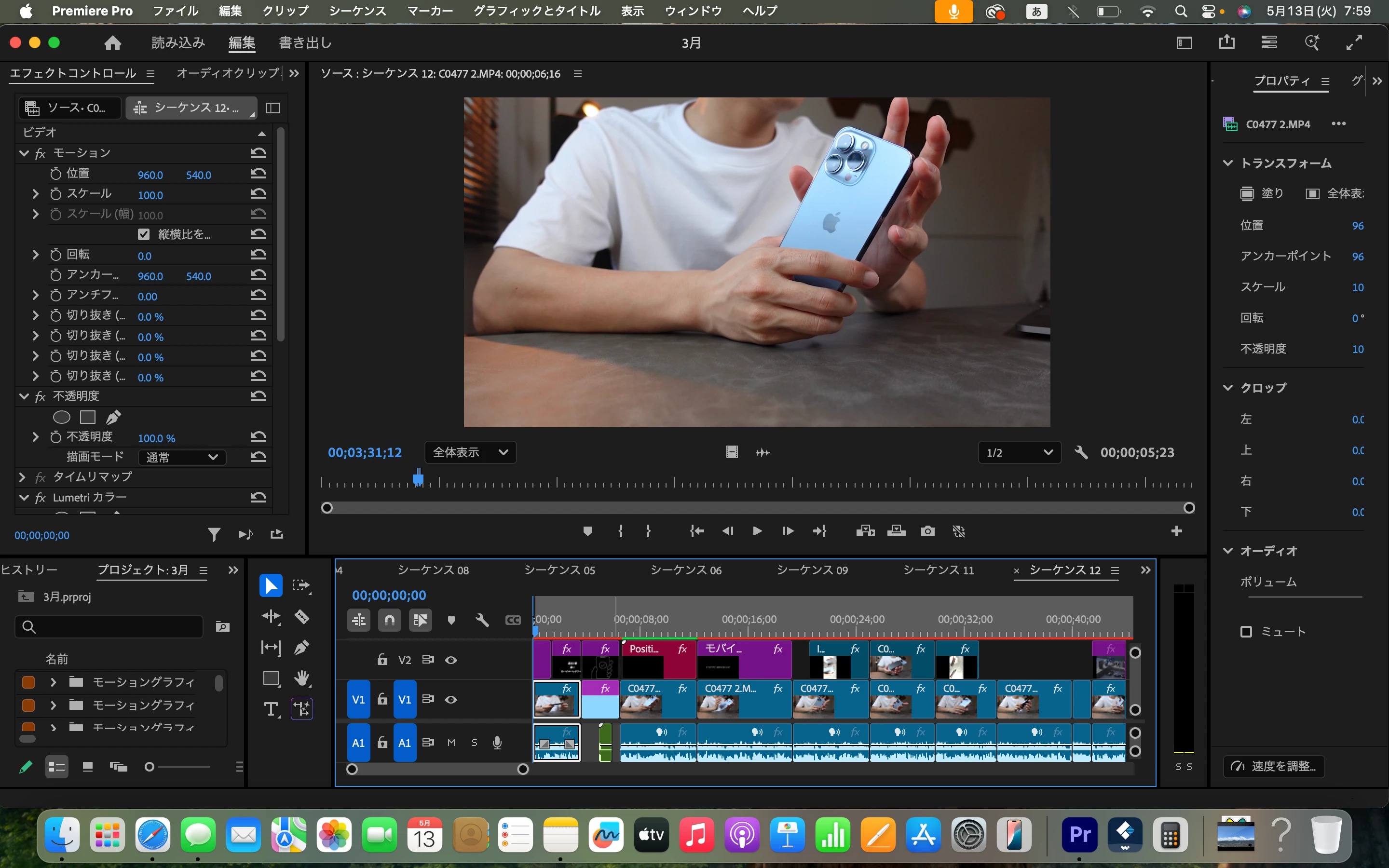This screenshot has height=868, width=1389.
Task: Uncheck the 縦横比を固定 checkbox
Action: click(144, 234)
